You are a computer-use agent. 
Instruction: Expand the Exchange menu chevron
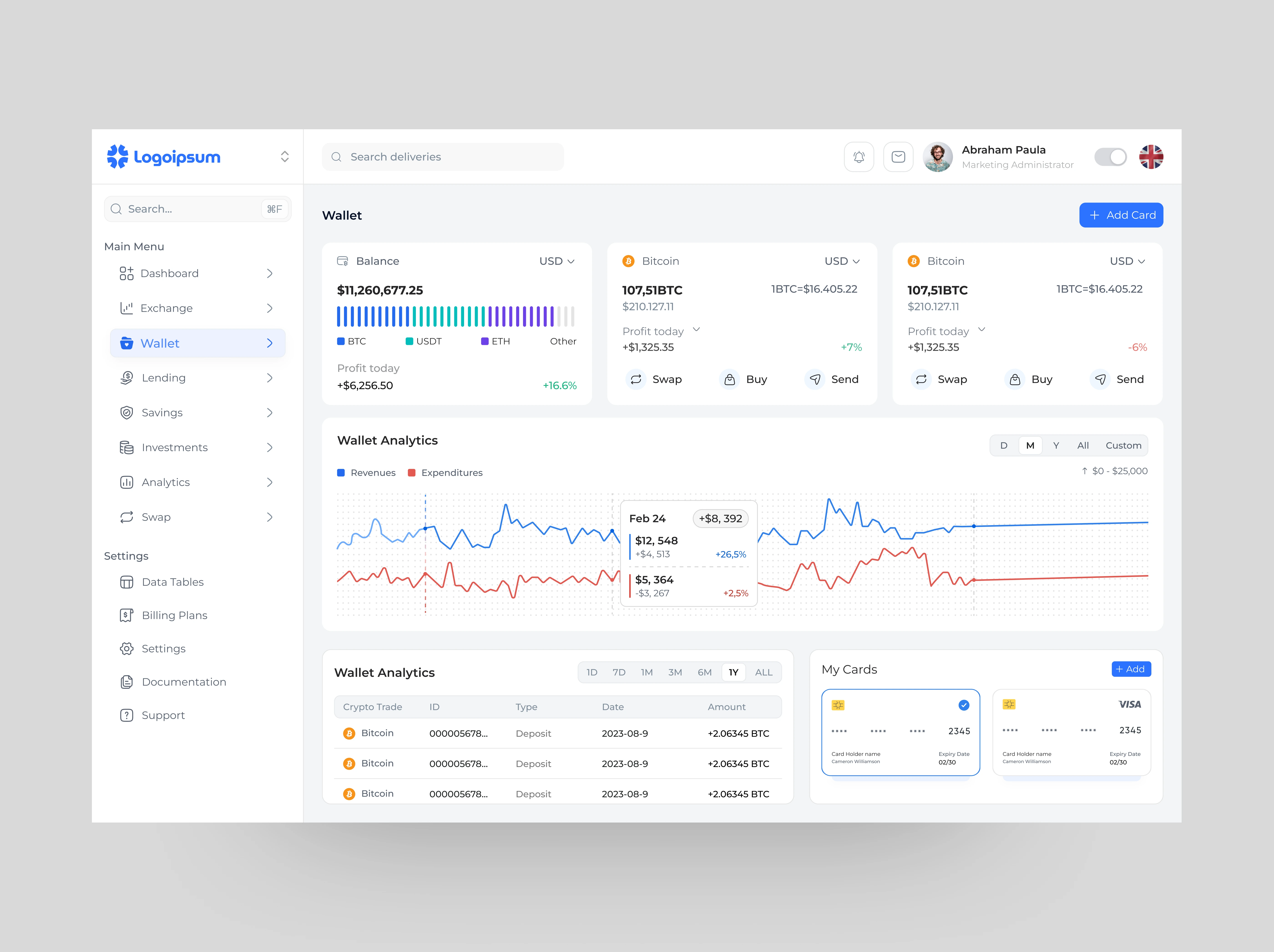click(x=270, y=308)
